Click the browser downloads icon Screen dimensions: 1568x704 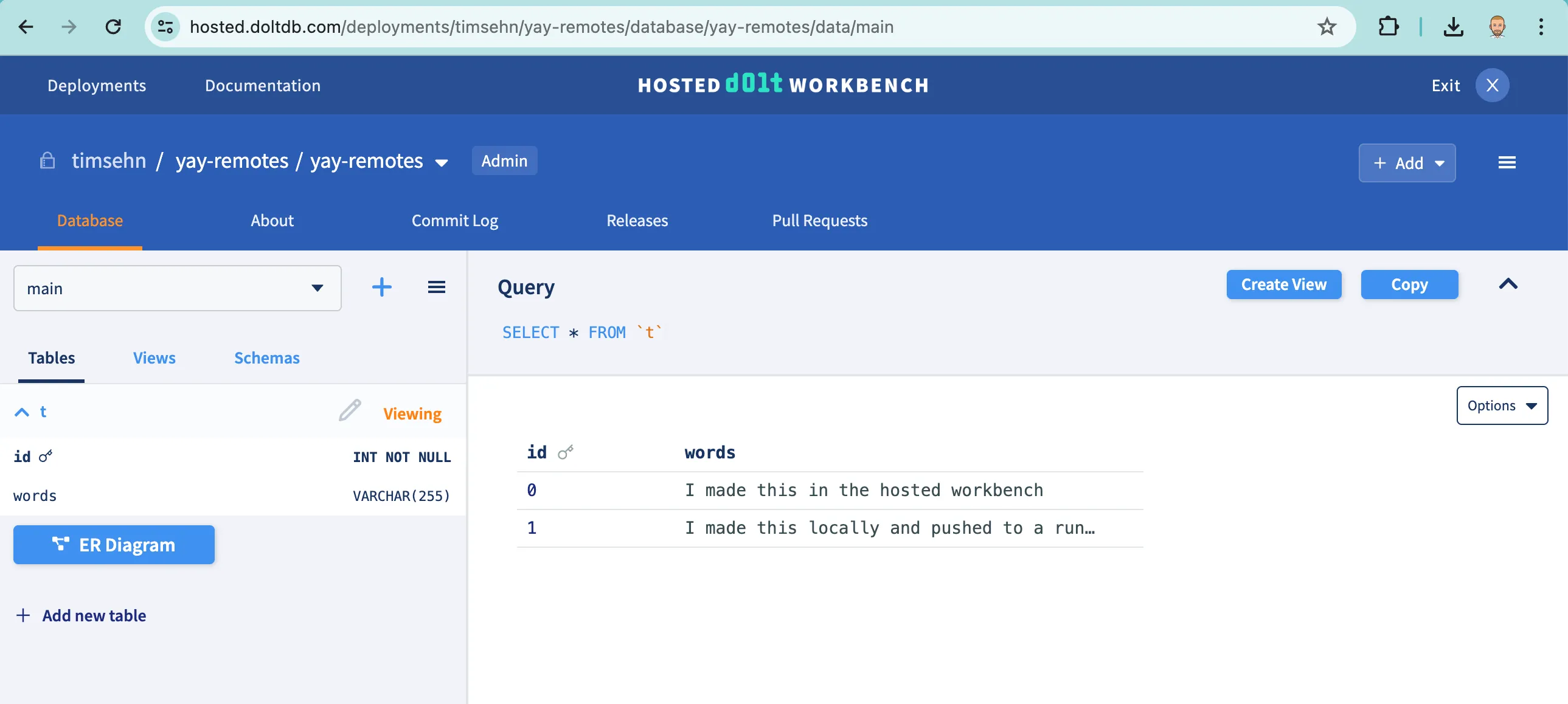coord(1453,27)
